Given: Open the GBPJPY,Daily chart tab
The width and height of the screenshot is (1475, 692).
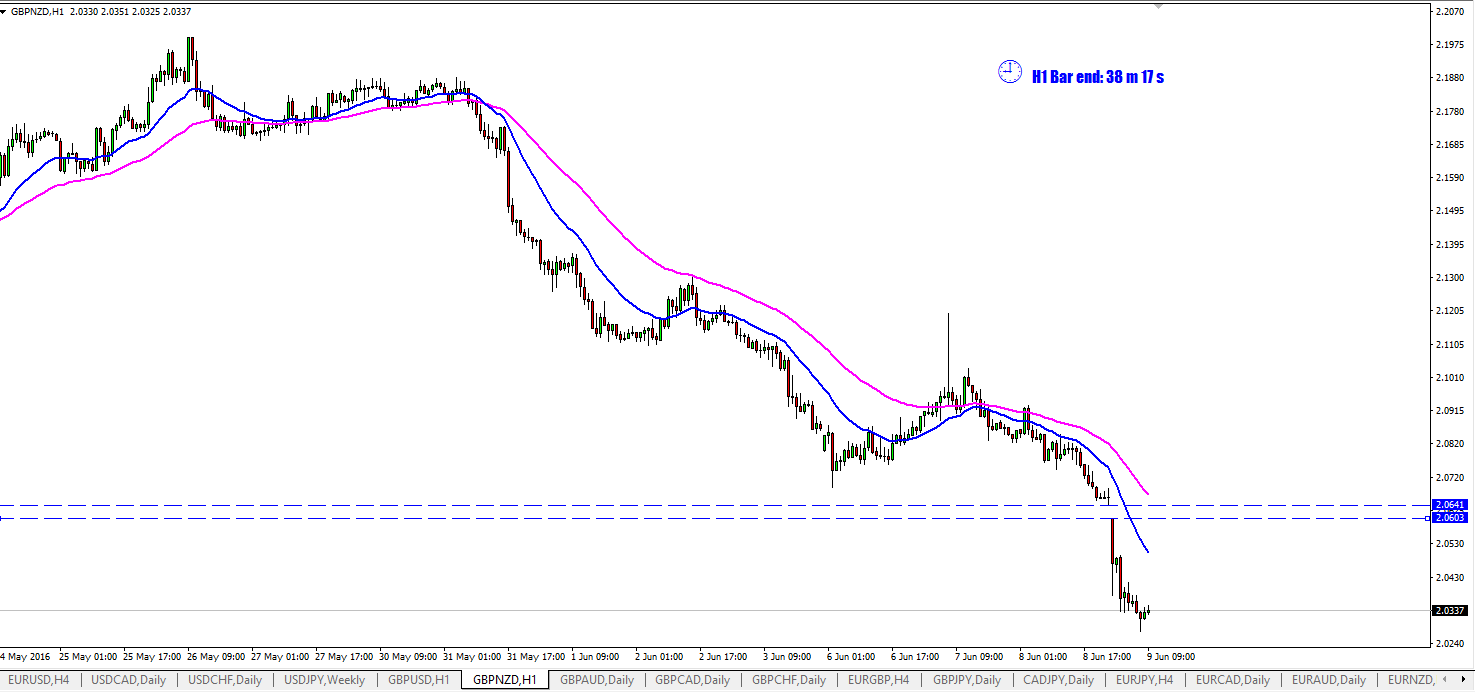Looking at the screenshot, I should pyautogui.click(x=968, y=680).
